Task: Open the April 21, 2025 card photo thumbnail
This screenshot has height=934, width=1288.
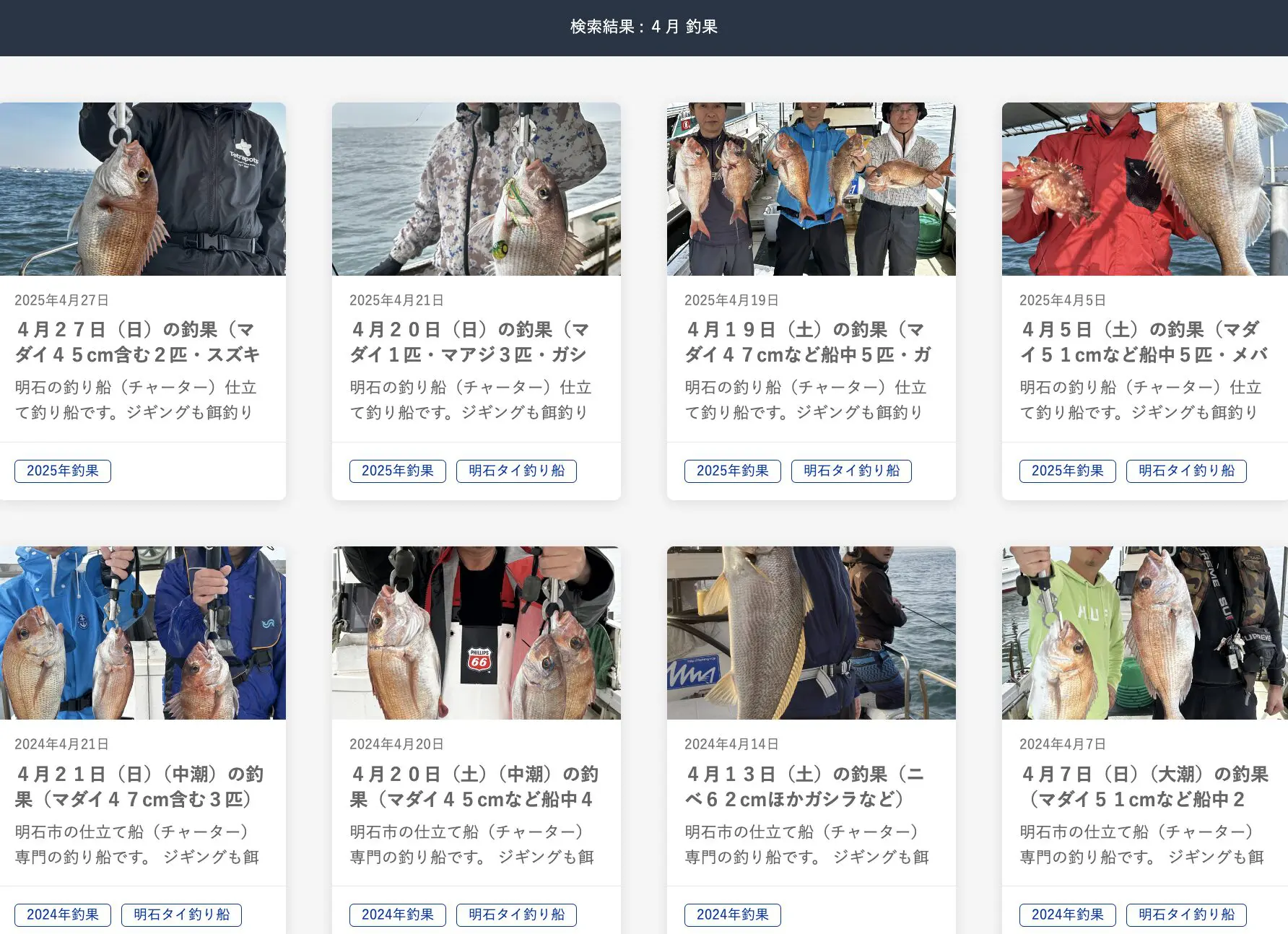Action: (476, 189)
